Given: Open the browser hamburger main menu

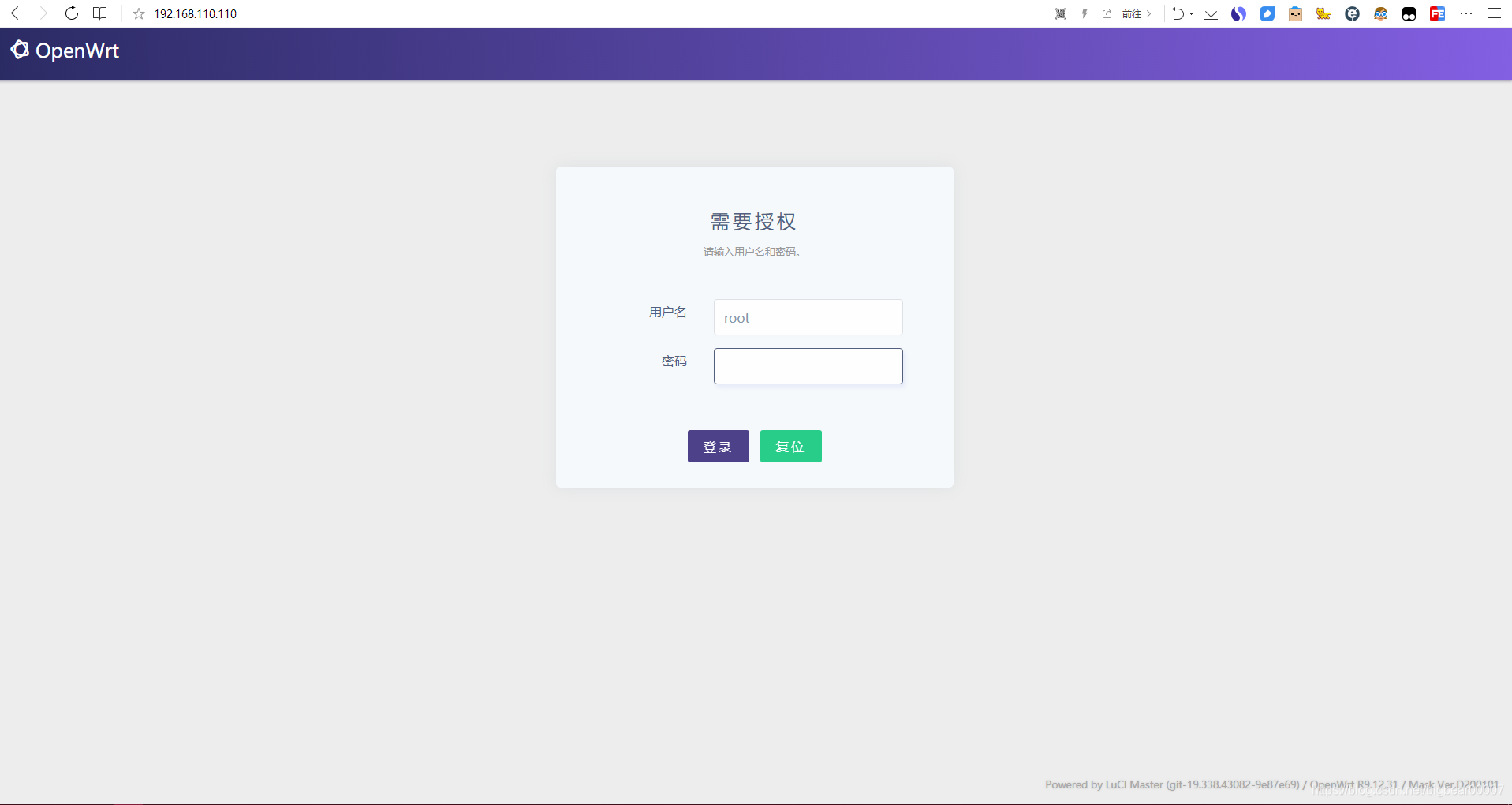Looking at the screenshot, I should [1495, 13].
